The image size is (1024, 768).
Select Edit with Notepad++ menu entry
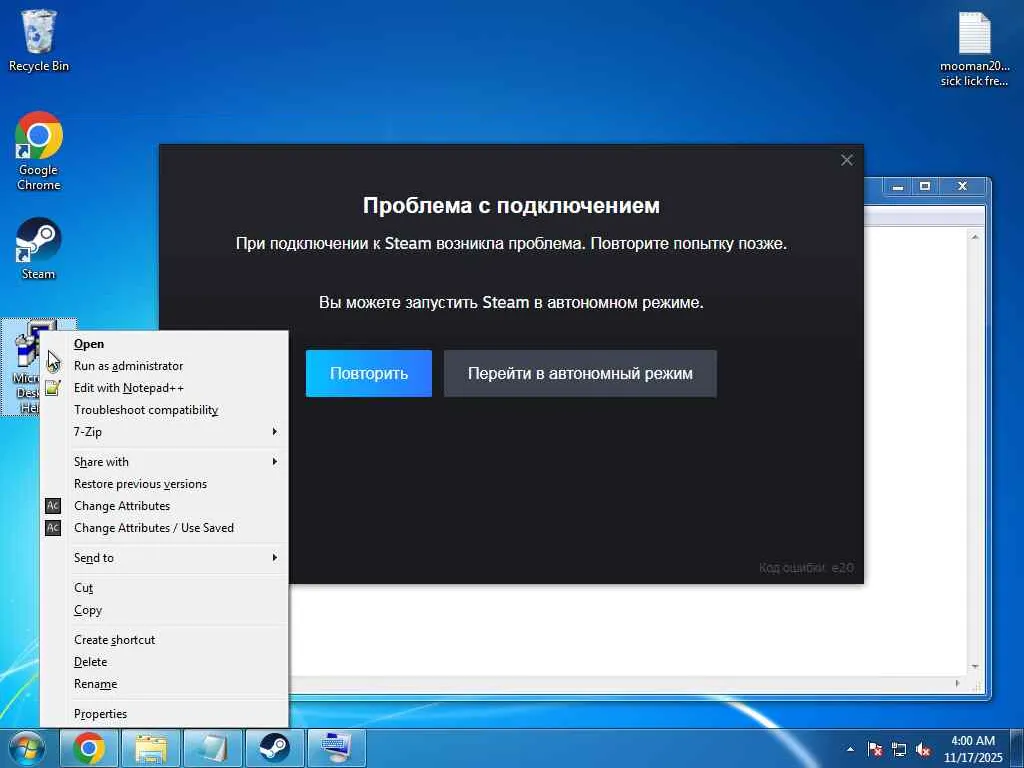165,388
